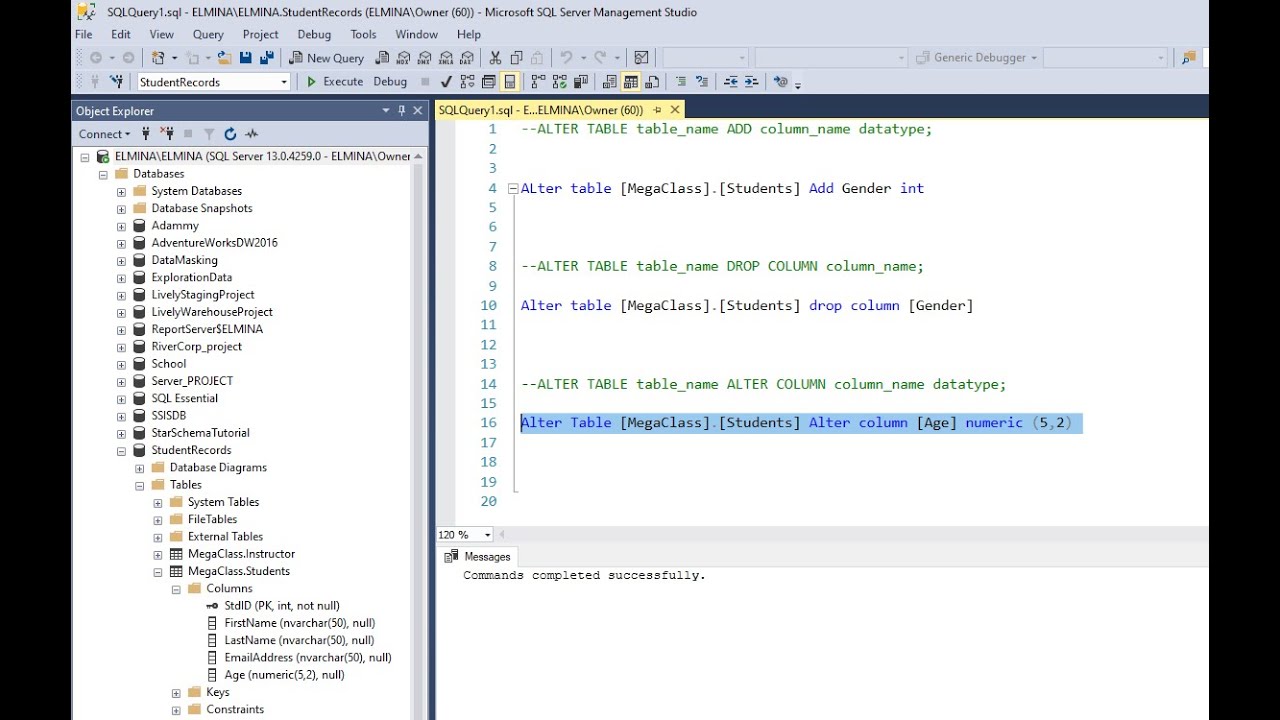Collapse the MegaClass.Students table node
This screenshot has height=720, width=1280.
(x=158, y=571)
